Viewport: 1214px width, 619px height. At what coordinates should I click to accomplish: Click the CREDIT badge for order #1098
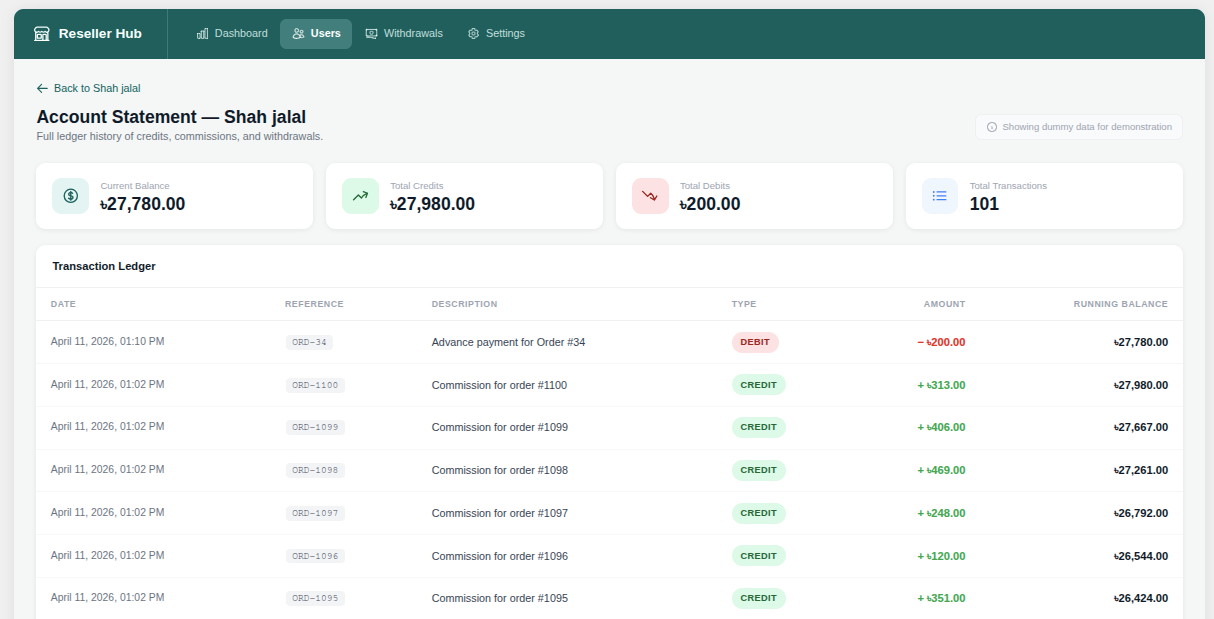pyautogui.click(x=759, y=470)
